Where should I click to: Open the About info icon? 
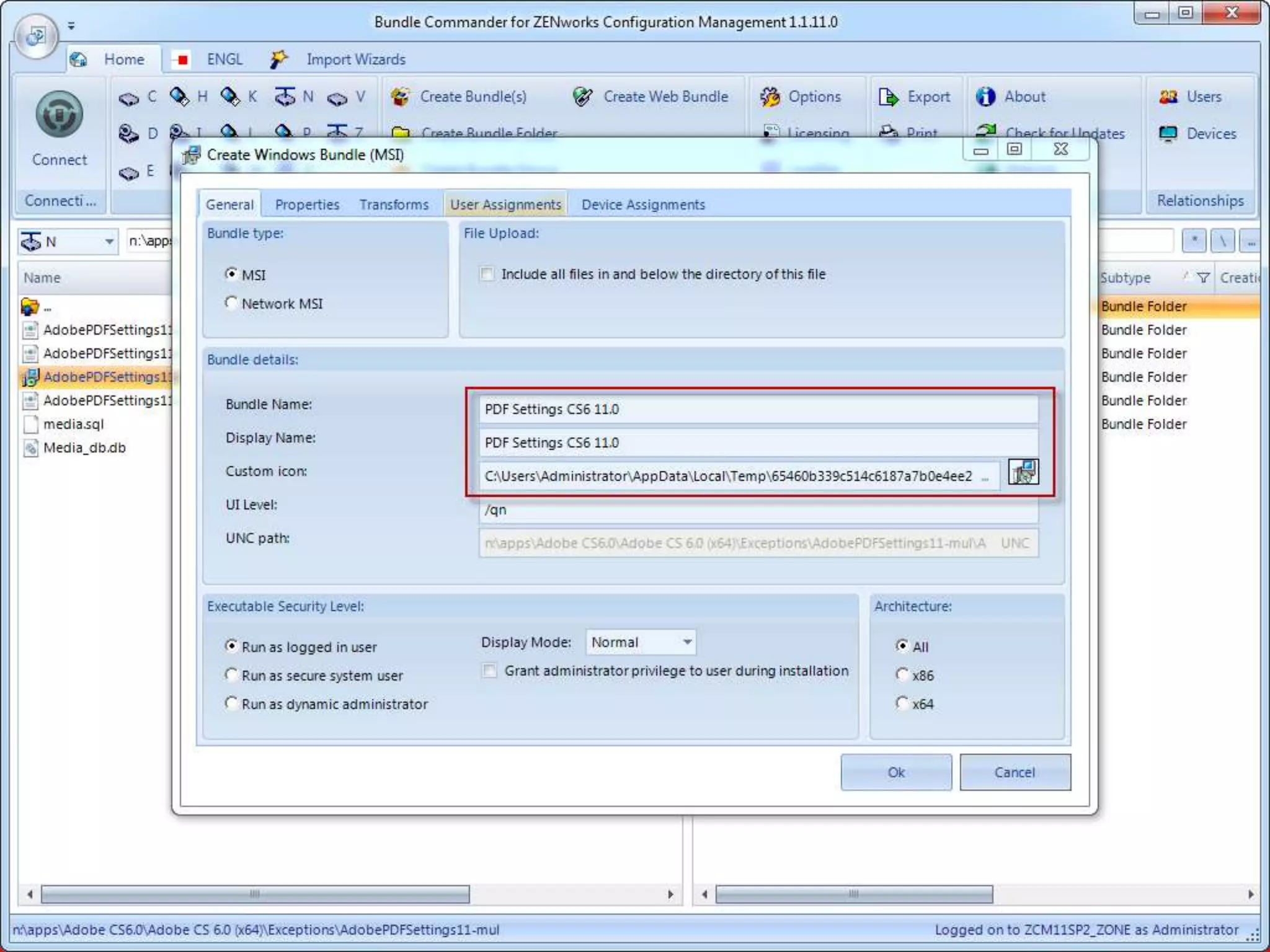coord(985,97)
